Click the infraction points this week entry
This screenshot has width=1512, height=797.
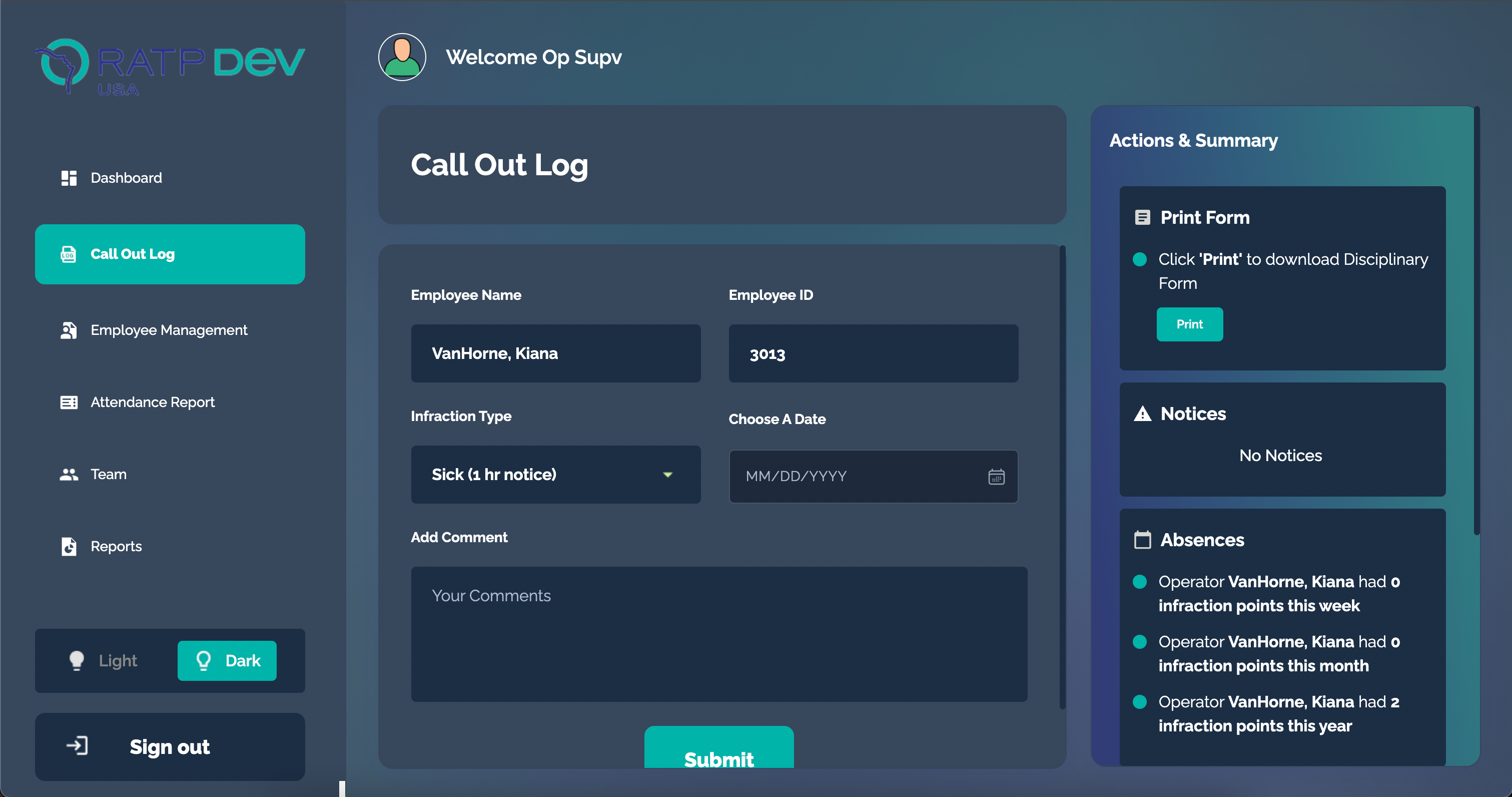coord(1279,593)
